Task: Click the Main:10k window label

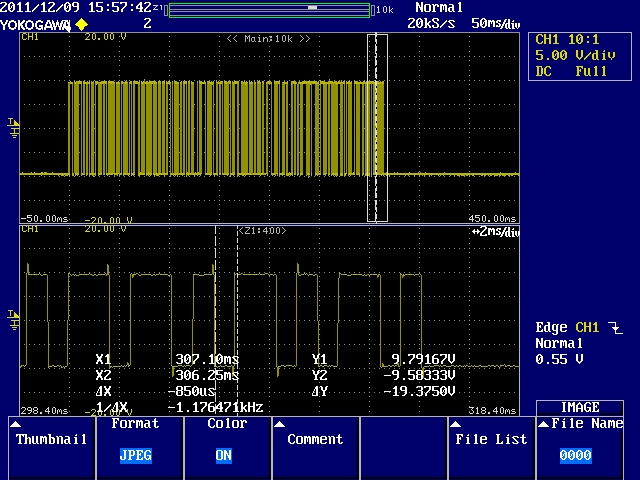Action: tap(269, 39)
